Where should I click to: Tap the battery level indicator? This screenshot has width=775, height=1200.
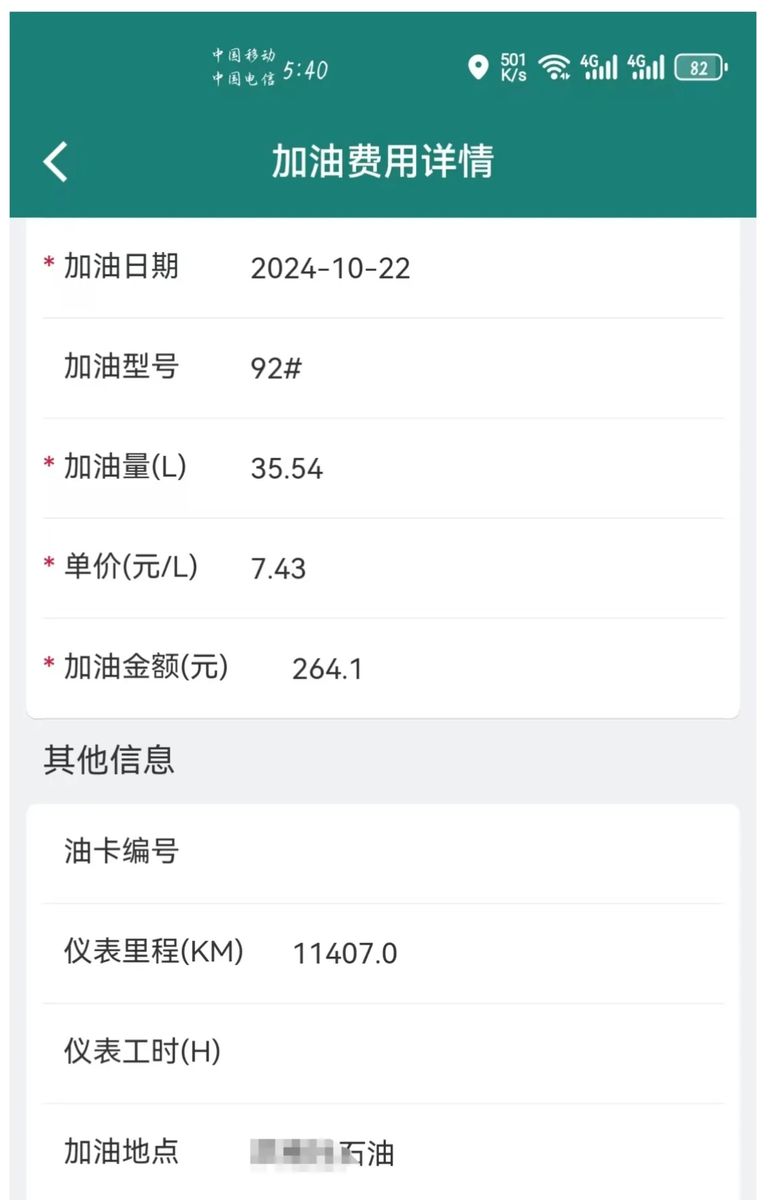701,67
